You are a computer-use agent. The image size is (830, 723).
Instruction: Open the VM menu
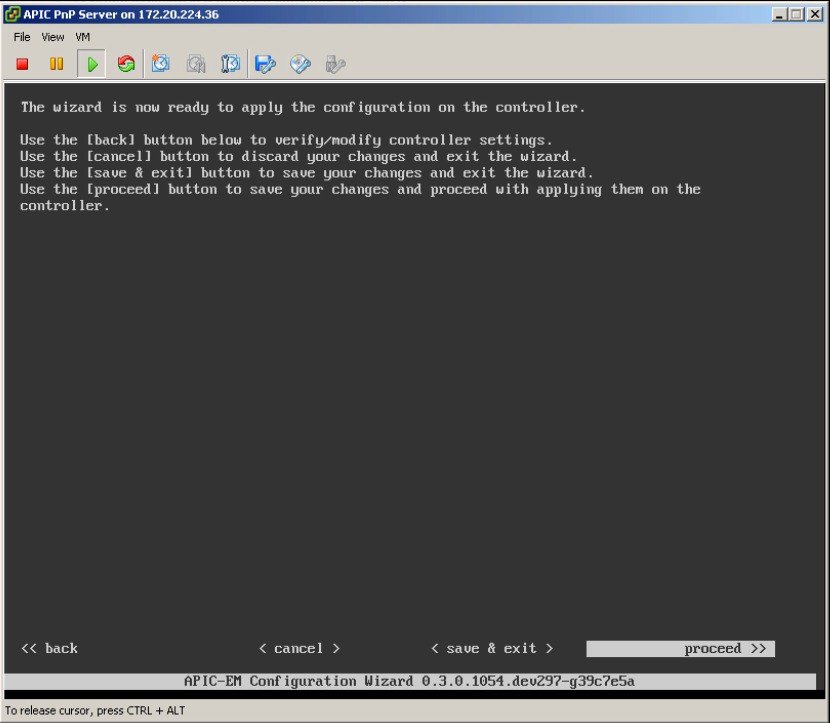[x=83, y=37]
